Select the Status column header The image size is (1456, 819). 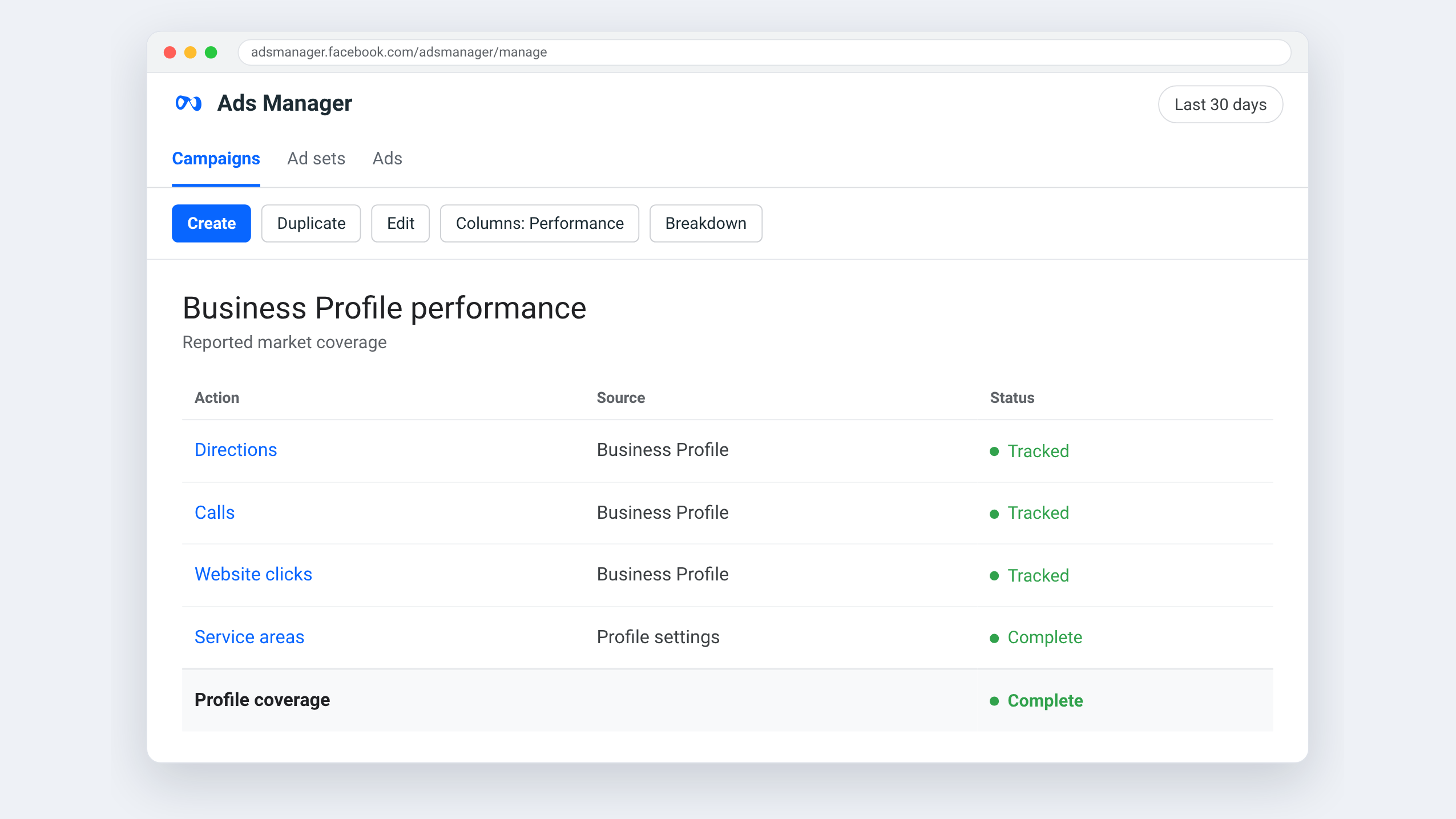pyautogui.click(x=1012, y=398)
